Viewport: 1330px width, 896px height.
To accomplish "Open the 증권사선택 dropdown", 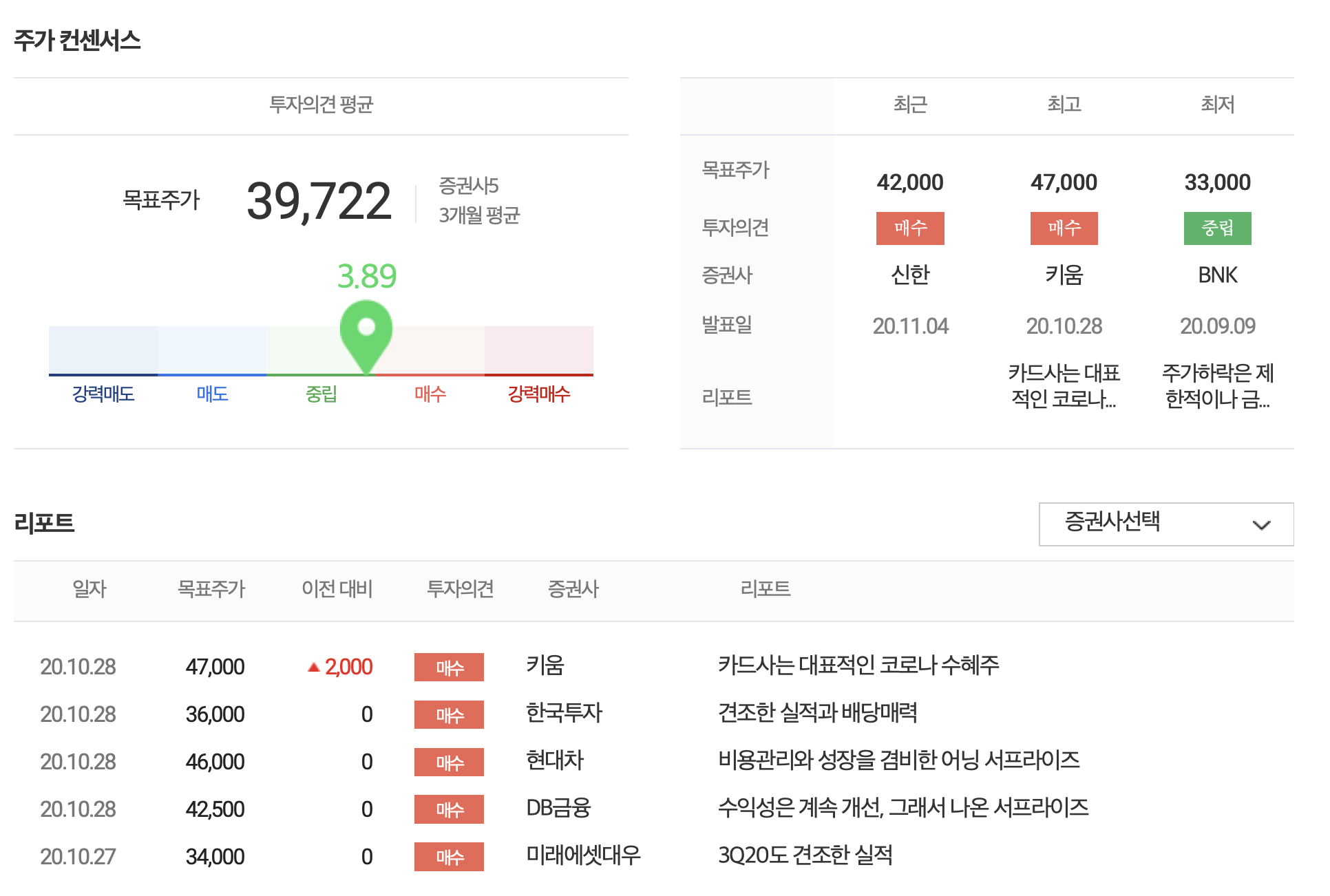I will [1165, 524].
